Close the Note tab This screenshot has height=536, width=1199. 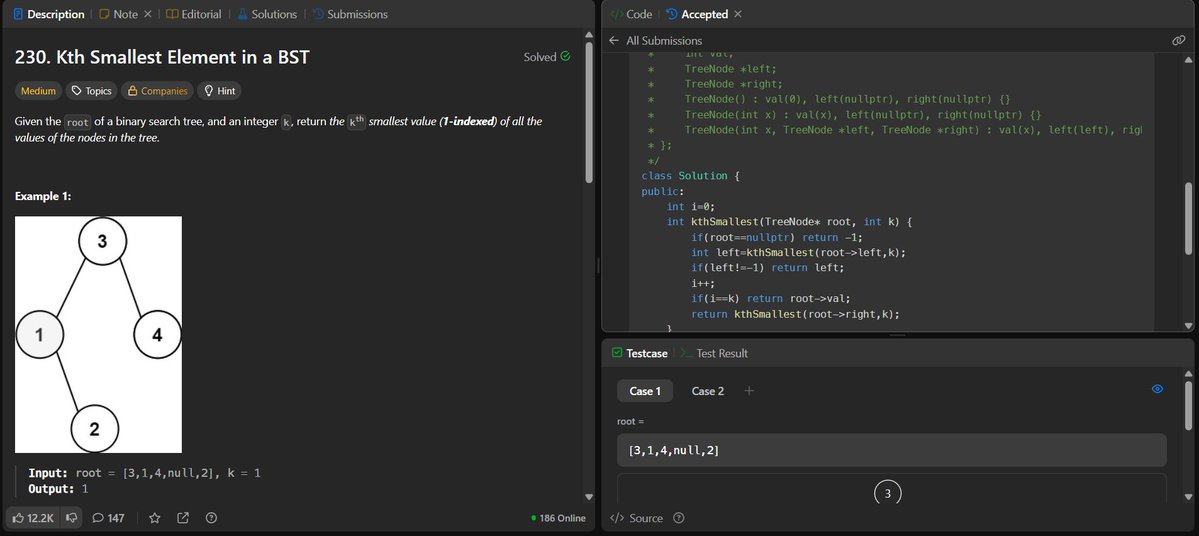[x=148, y=14]
